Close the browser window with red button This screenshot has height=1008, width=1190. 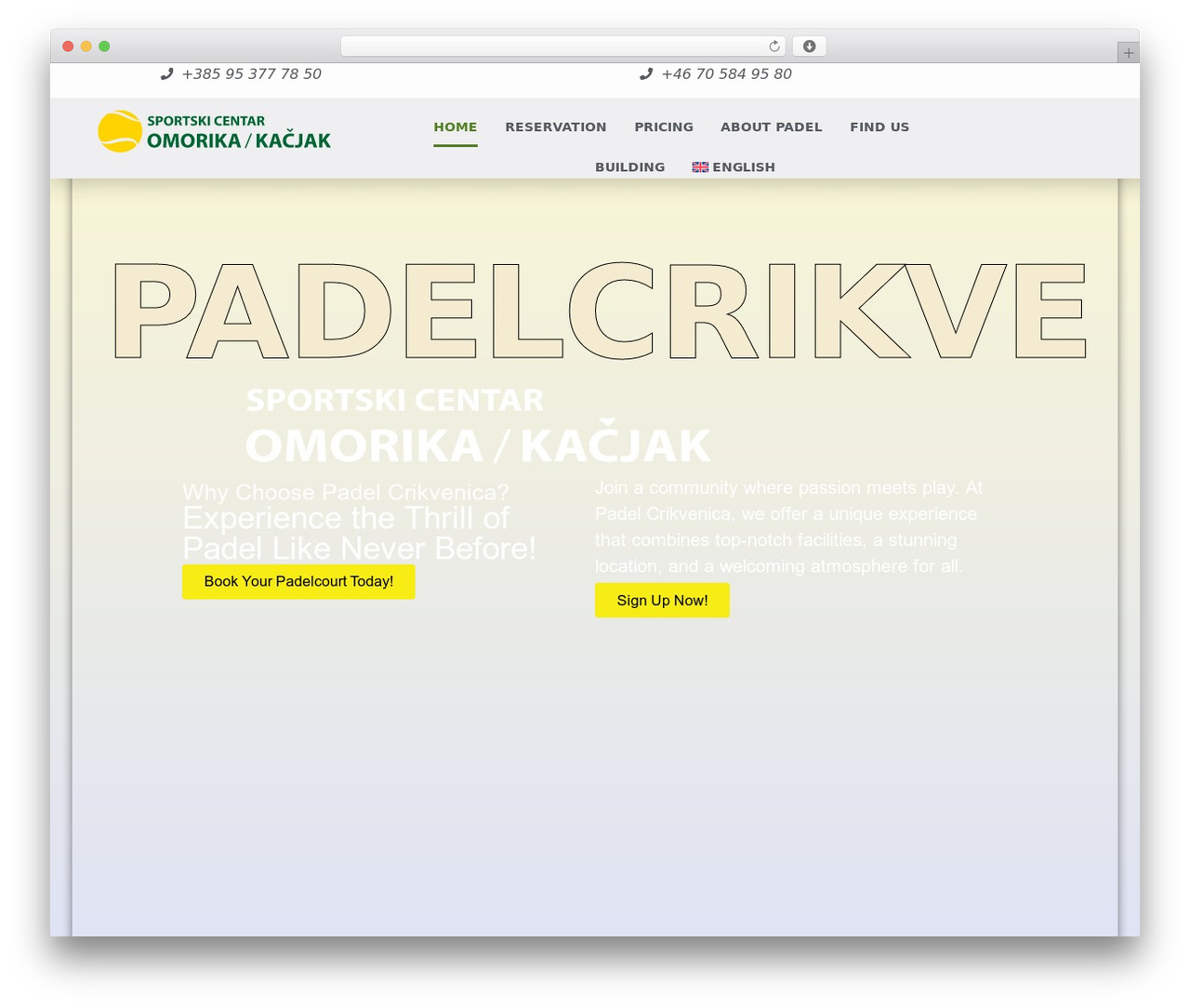tap(68, 46)
